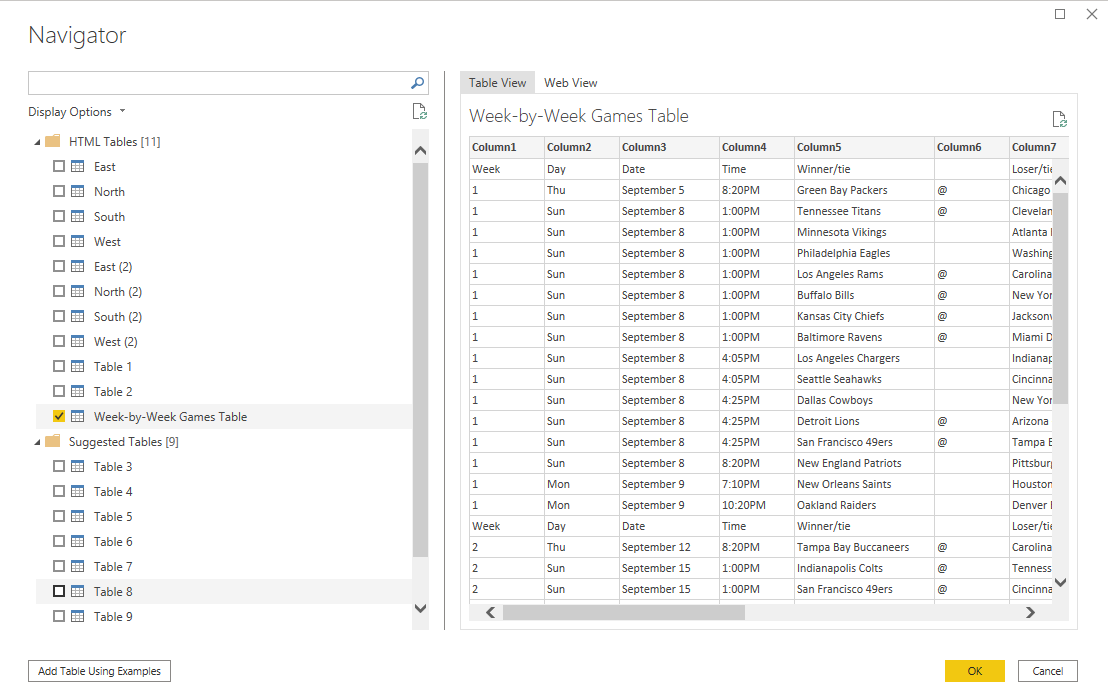Click the table icon beside North (2)
Viewport: 1108px width, 699px height.
[77, 291]
